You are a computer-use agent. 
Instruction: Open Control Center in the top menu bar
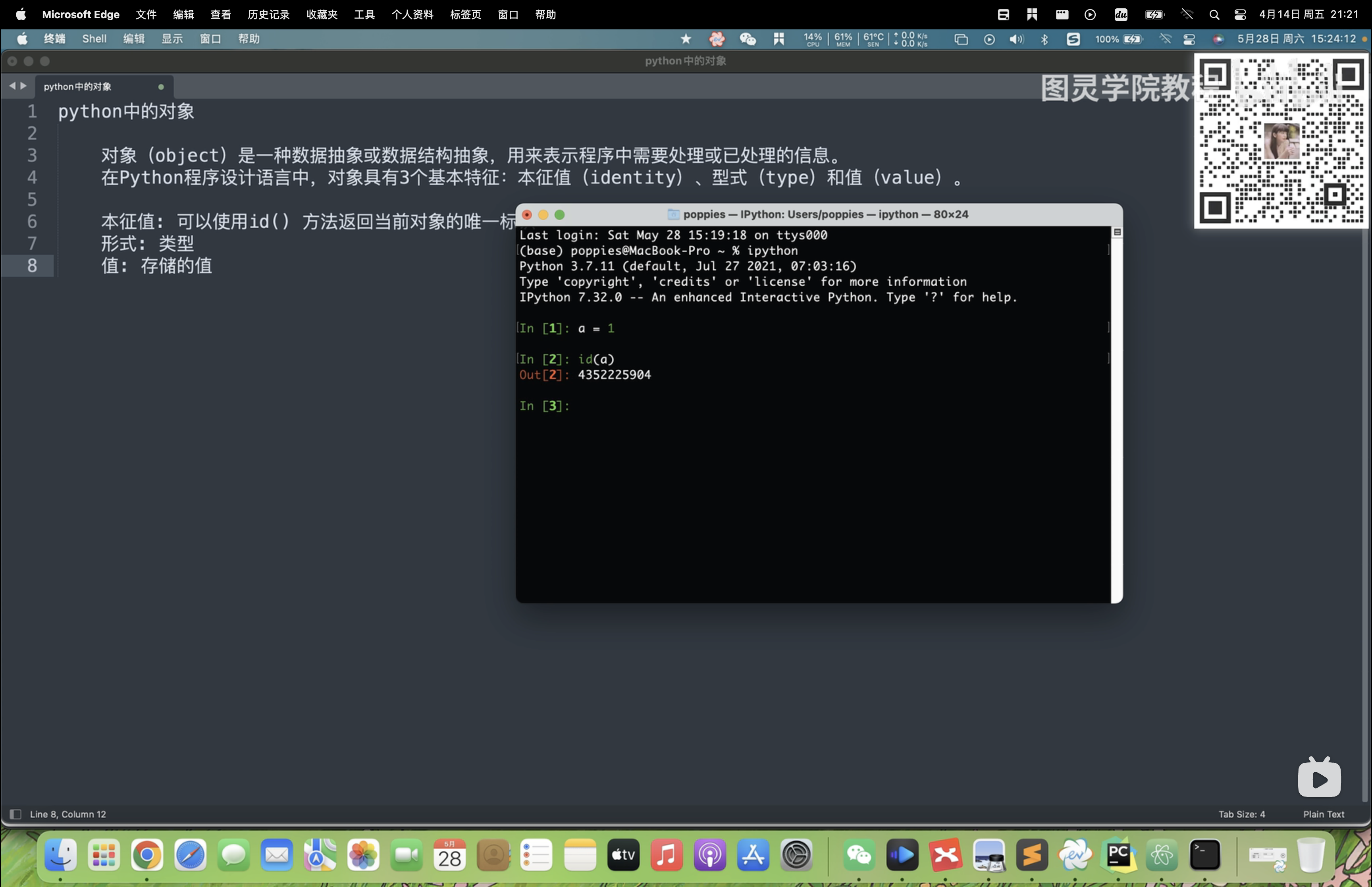point(1240,14)
